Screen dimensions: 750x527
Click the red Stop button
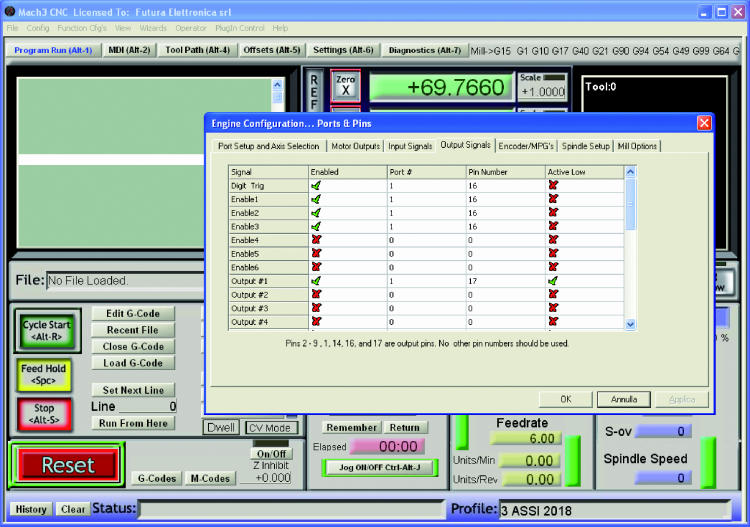44,414
